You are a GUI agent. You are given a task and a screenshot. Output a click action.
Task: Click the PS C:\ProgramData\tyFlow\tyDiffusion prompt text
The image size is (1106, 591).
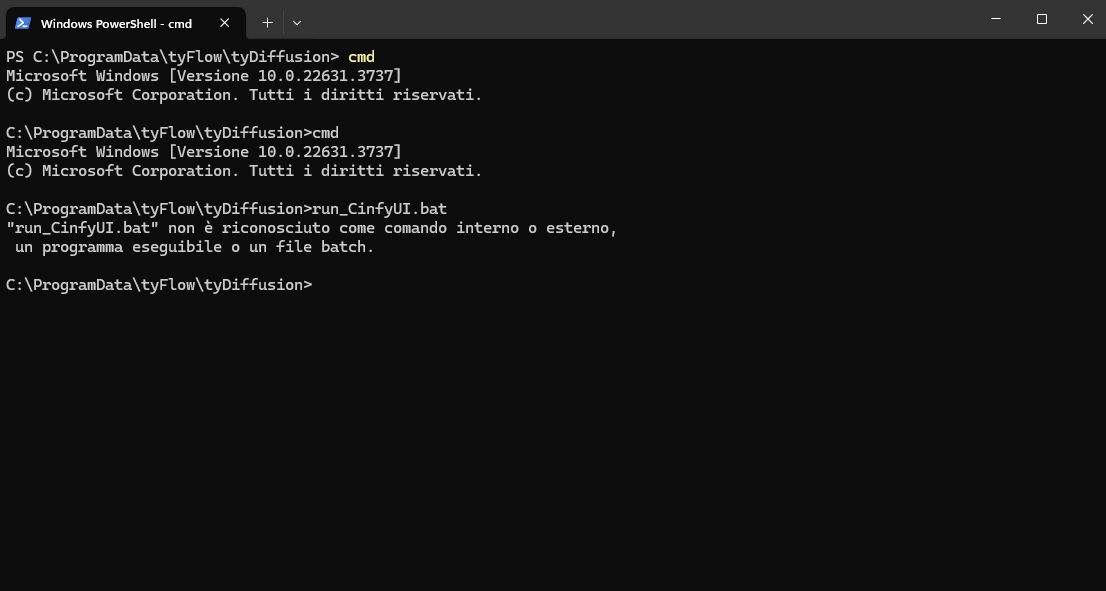tap(172, 57)
